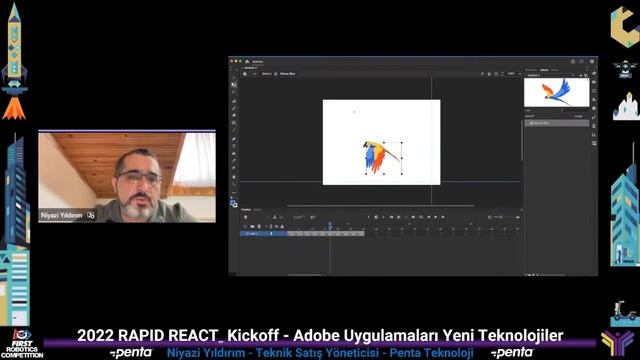This screenshot has width=640, height=360.
Task: Click the top icon in right panel strip
Action: [x=594, y=73]
